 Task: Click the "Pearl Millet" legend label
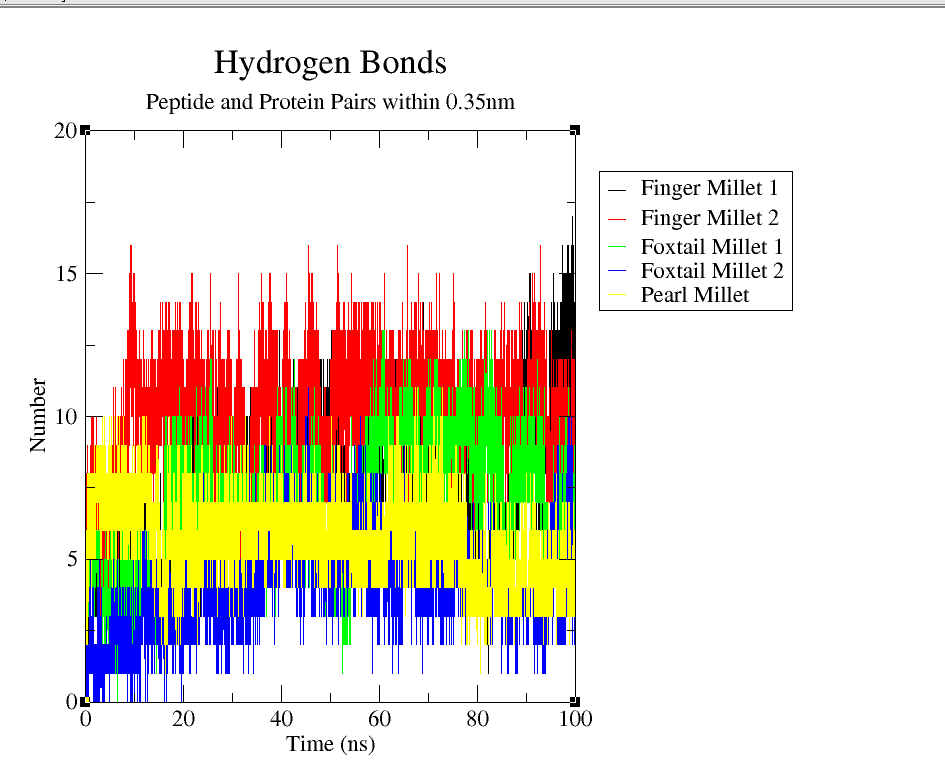695,294
